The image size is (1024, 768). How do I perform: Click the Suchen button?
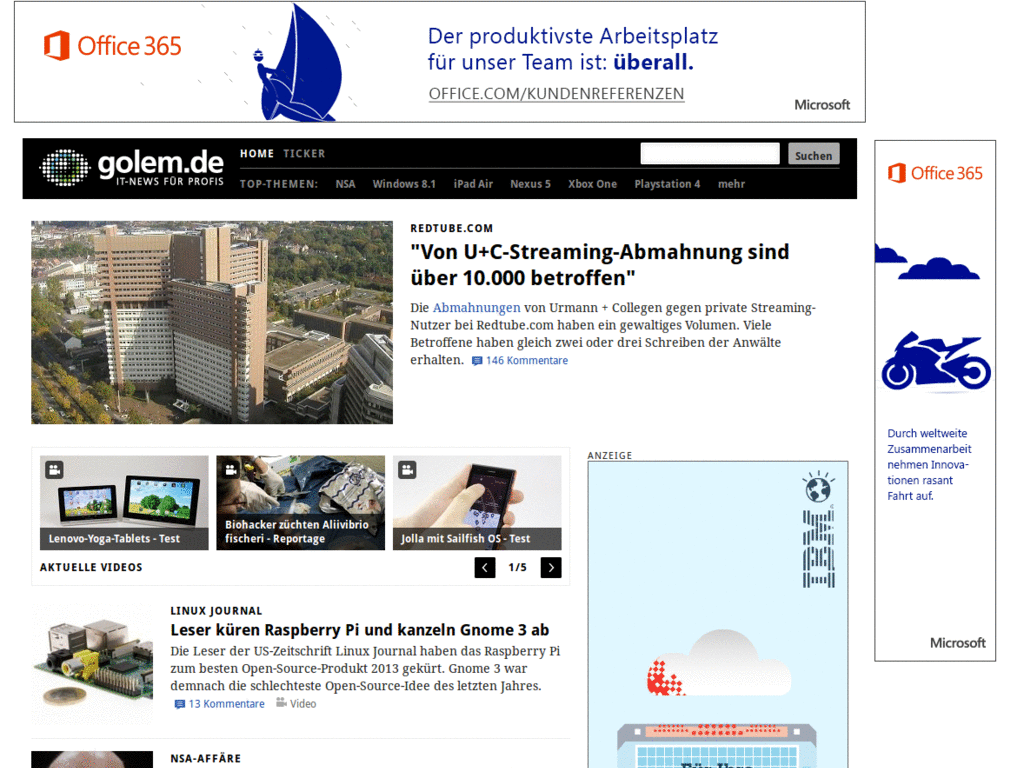814,154
